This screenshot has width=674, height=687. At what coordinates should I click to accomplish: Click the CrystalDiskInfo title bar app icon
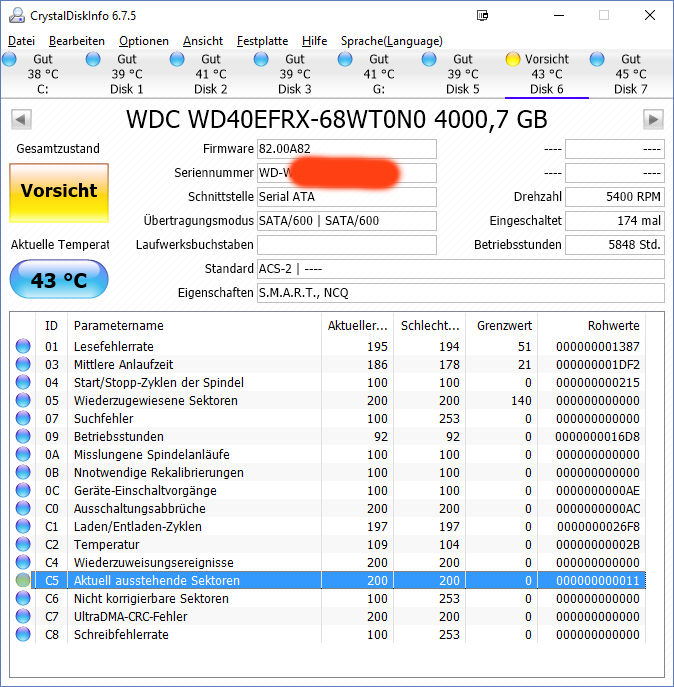pos(17,16)
